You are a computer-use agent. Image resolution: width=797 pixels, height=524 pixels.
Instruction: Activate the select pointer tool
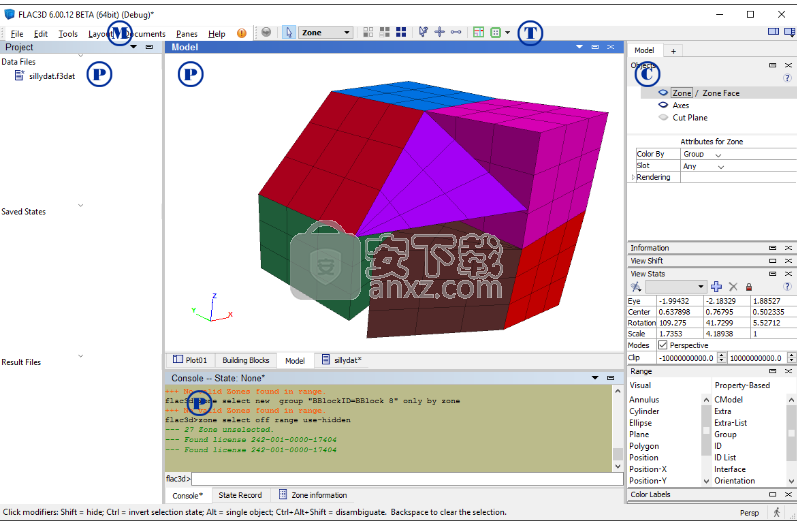(x=289, y=33)
